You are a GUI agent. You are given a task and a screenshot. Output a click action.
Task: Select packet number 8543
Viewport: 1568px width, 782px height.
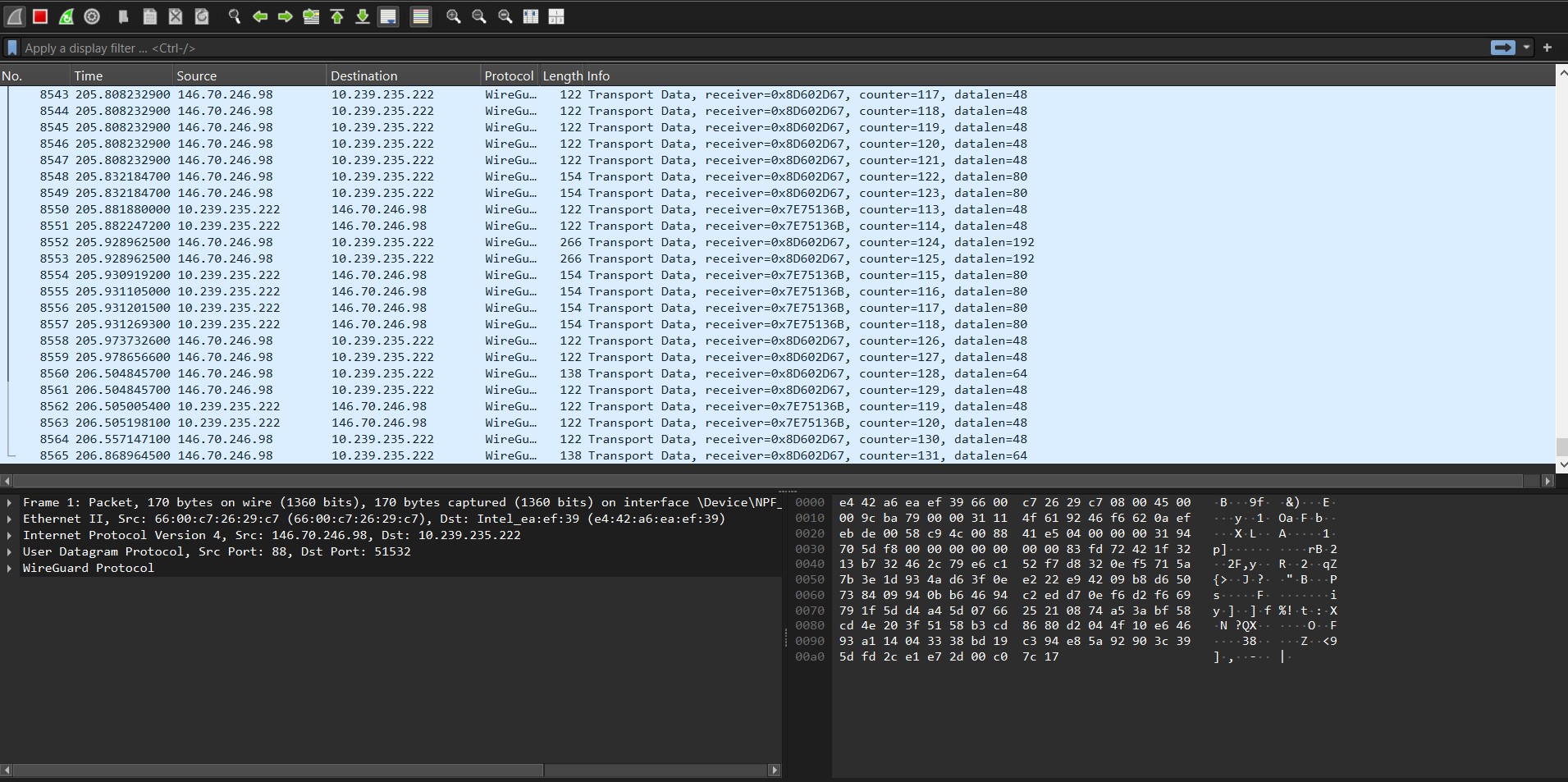tap(777, 94)
